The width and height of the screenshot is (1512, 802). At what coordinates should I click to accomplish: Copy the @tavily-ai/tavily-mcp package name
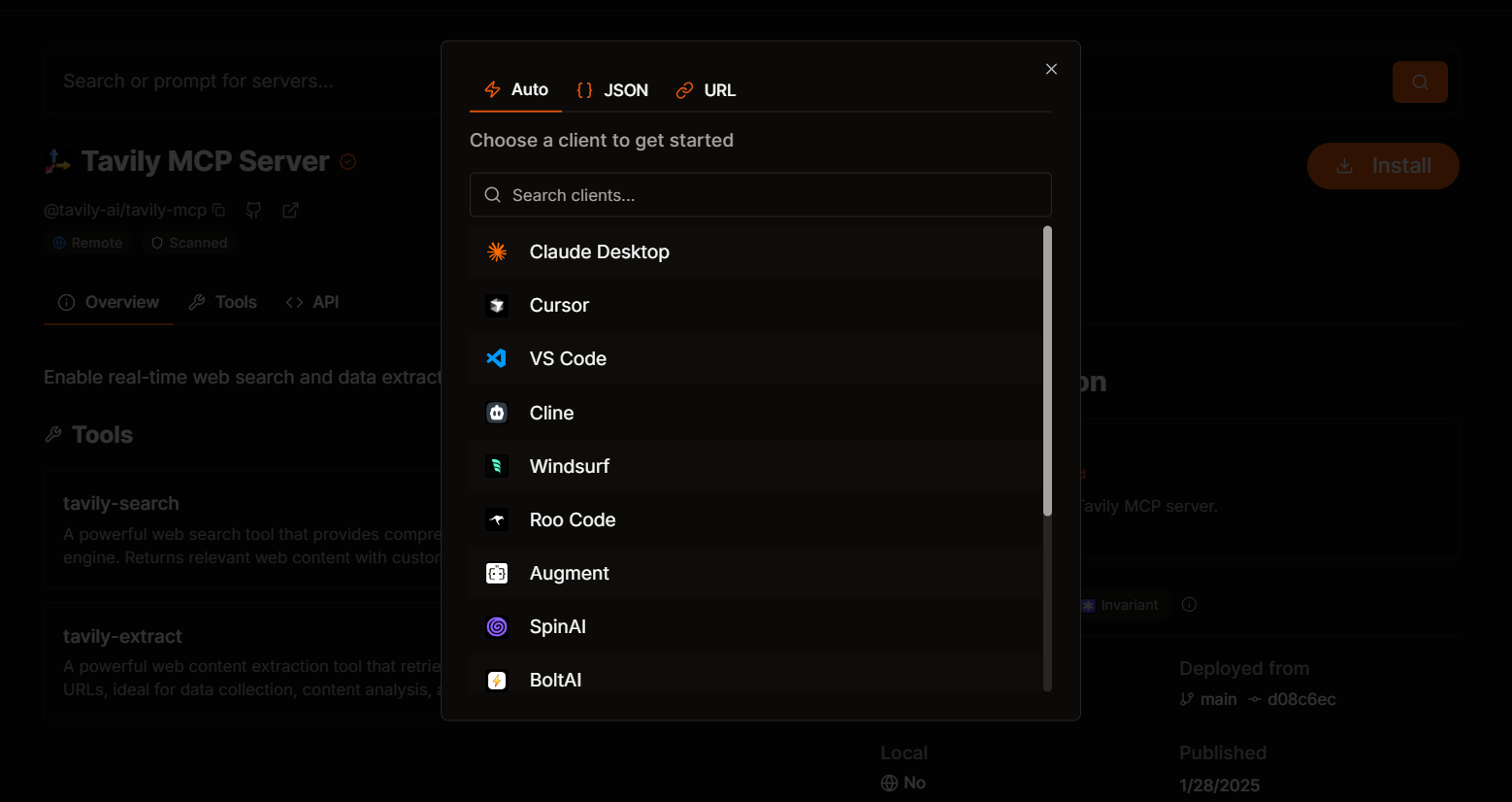[218, 210]
